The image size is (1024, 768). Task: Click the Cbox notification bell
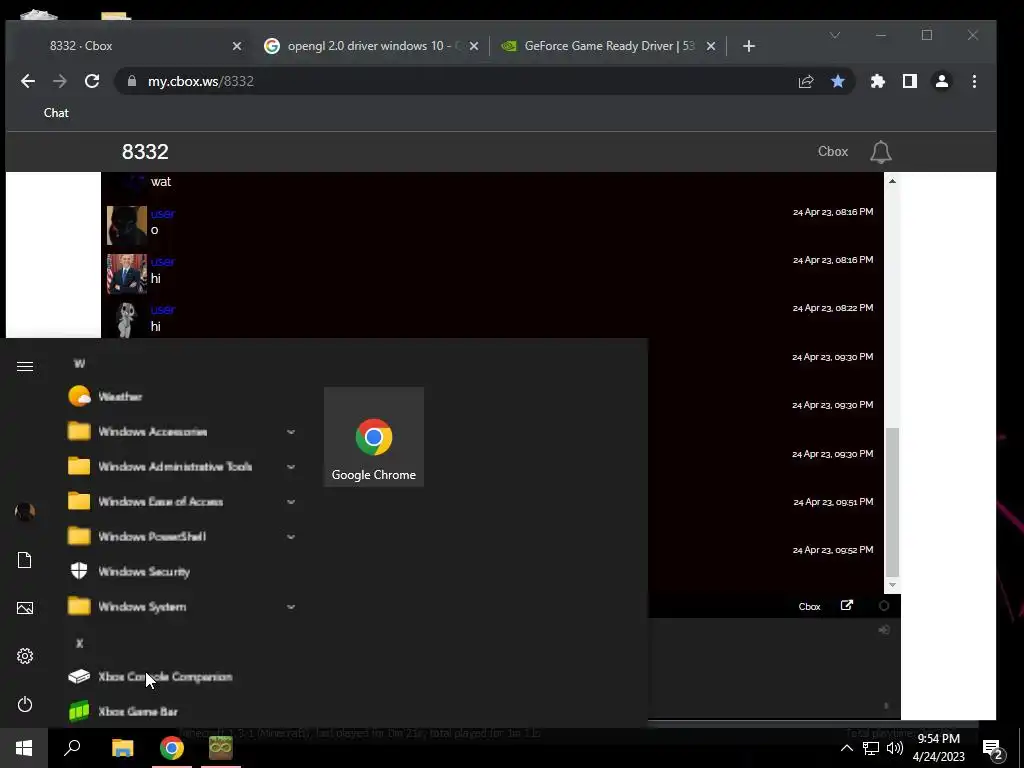pos(880,152)
